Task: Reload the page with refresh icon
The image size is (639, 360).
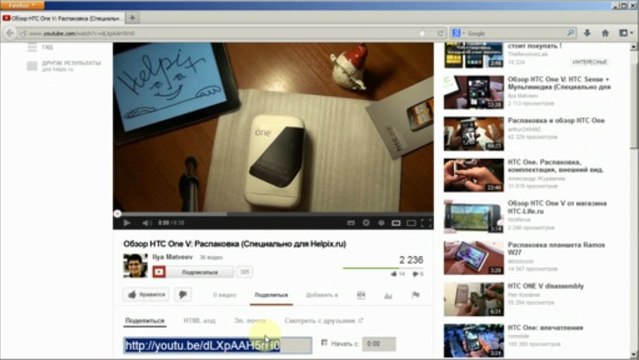Action: coord(440,33)
